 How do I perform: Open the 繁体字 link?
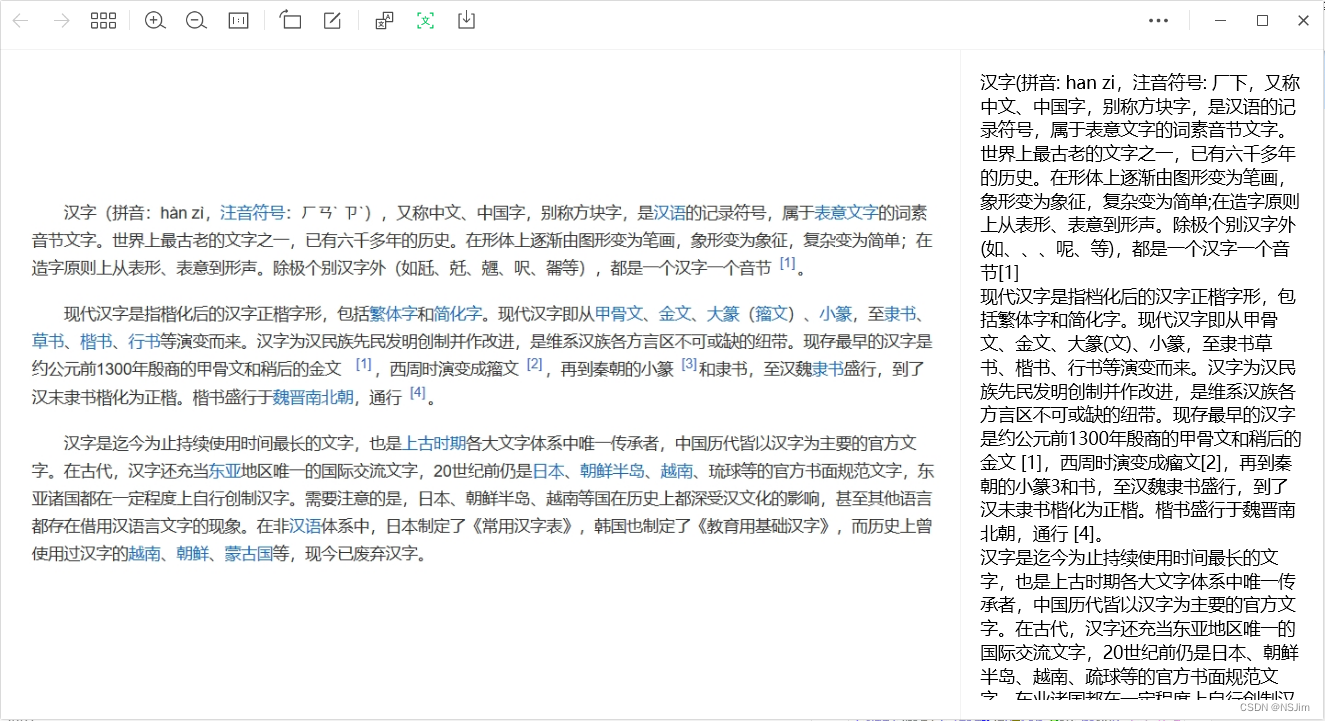(393, 313)
